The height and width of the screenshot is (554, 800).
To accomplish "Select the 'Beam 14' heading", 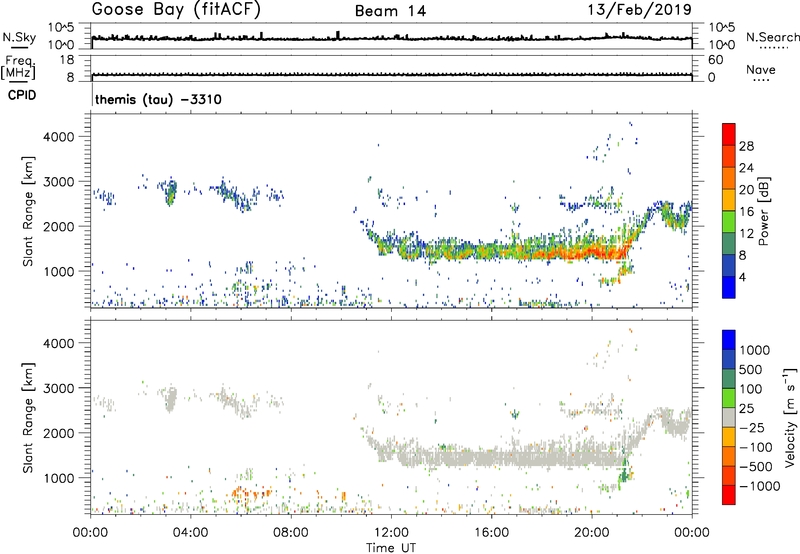I will pos(390,11).
